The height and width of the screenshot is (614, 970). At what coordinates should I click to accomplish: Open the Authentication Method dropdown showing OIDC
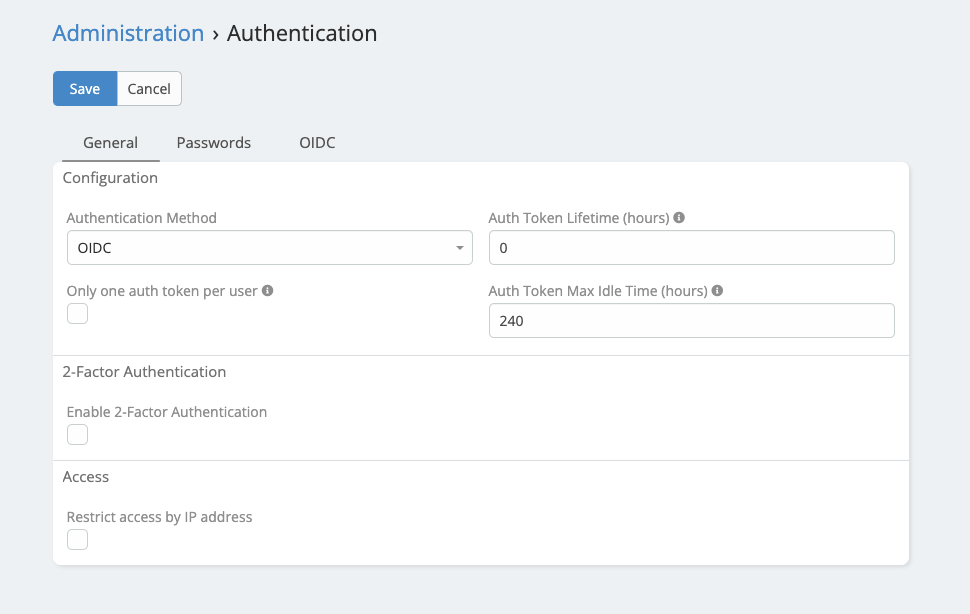pos(269,248)
